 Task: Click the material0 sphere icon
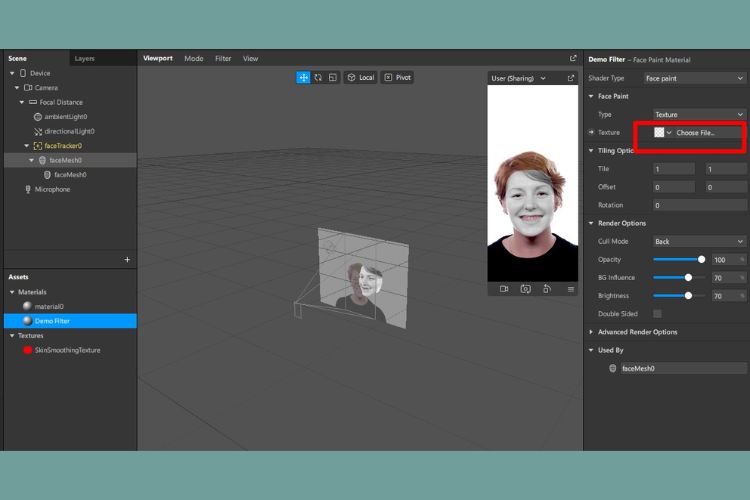click(27, 306)
